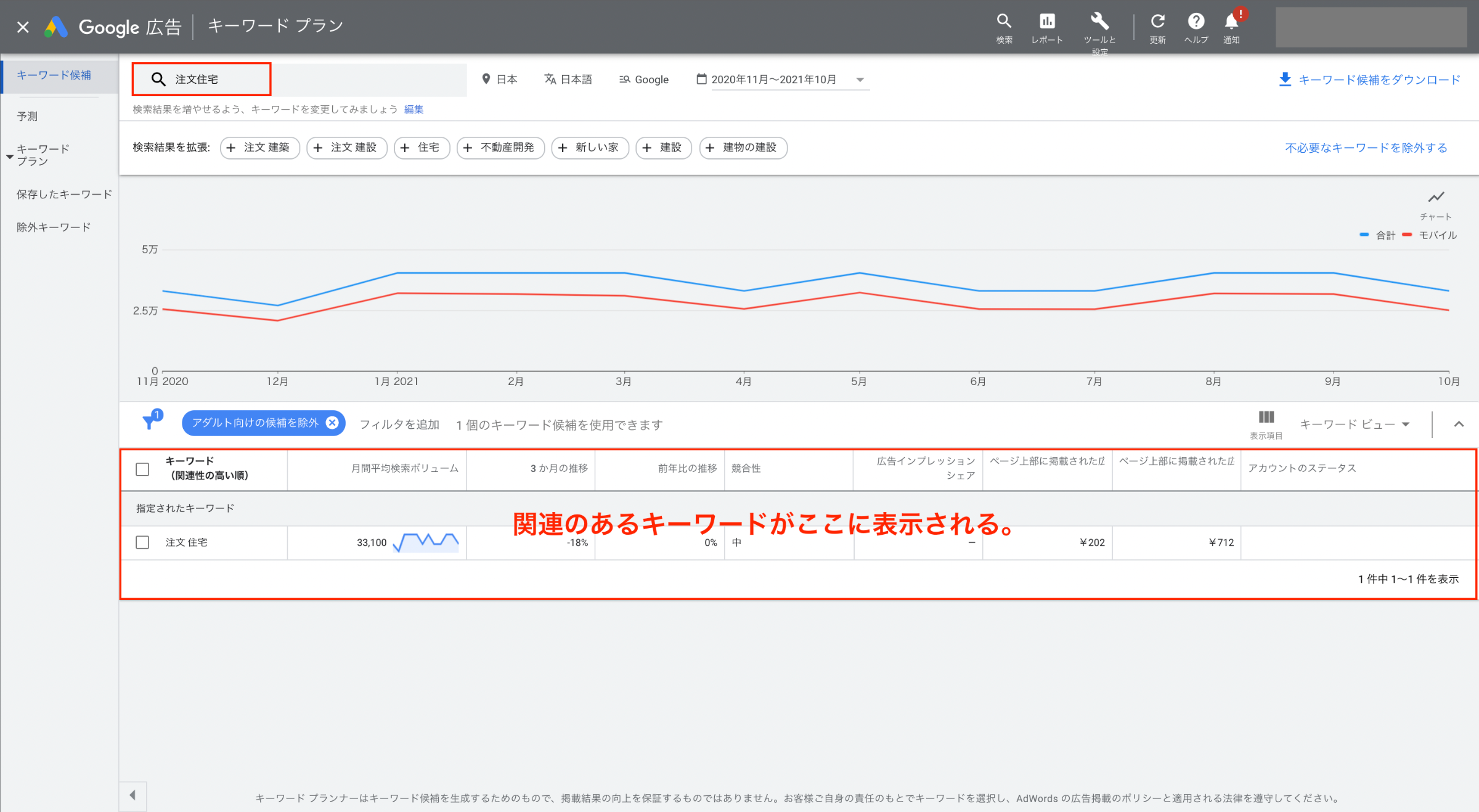The height and width of the screenshot is (812, 1479).
Task: Open the キーワード ビュー dropdown
Action: pos(1355,424)
